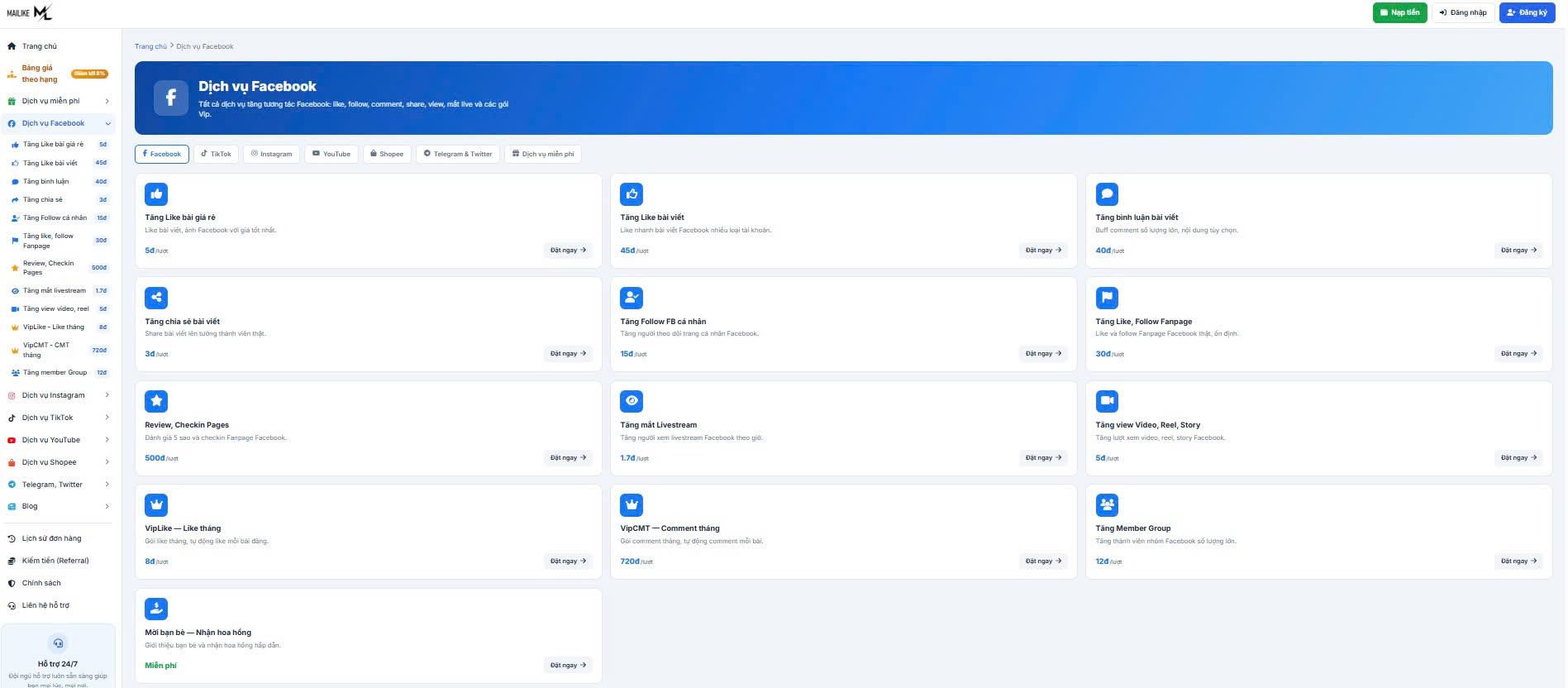This screenshot has width=1568, height=688.
Task: Click Đặt ngay on Review, Checkin Pages card
Action: (569, 457)
